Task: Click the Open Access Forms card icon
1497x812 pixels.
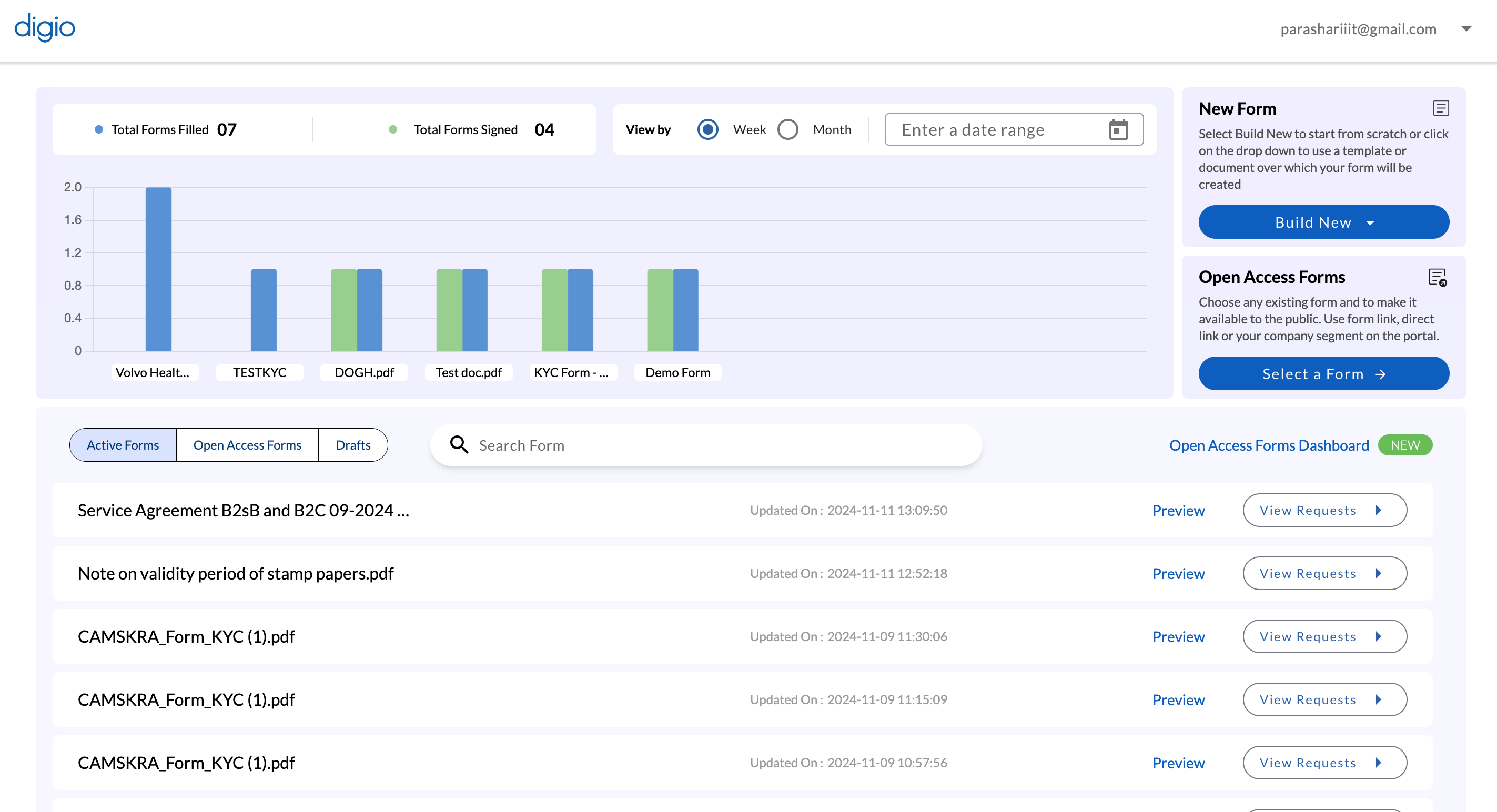Action: click(x=1438, y=278)
